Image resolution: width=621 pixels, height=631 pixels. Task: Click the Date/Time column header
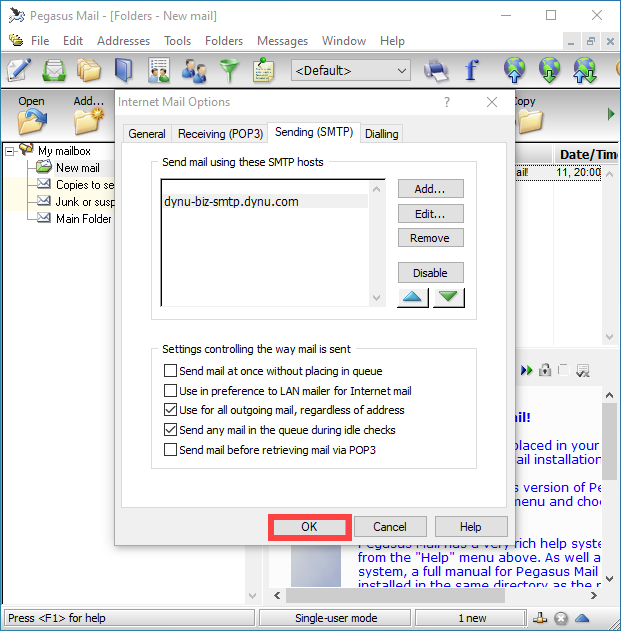pos(587,155)
